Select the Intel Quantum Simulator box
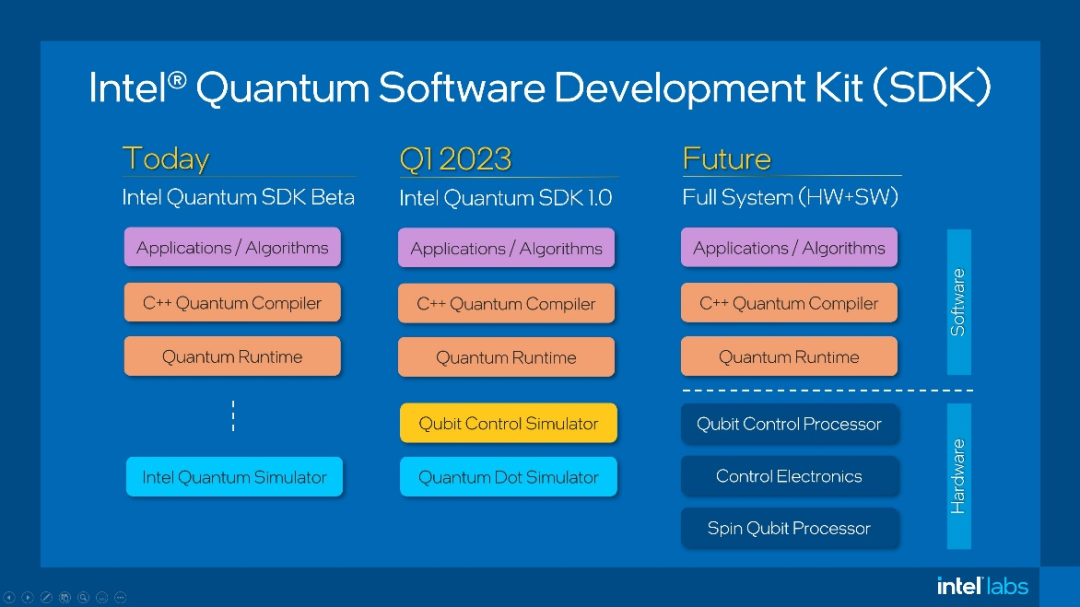The width and height of the screenshot is (1080, 607). pos(234,477)
